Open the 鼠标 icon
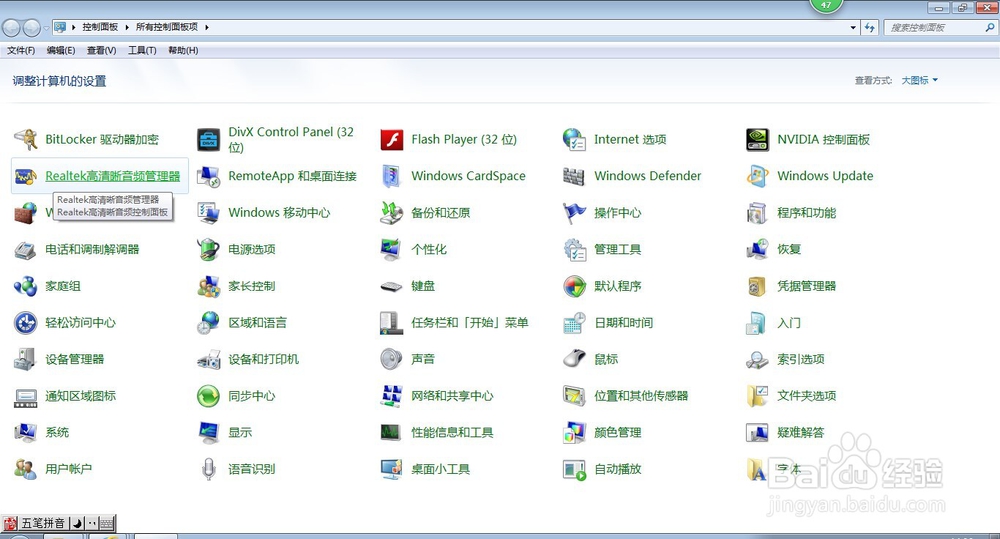 tap(575, 359)
